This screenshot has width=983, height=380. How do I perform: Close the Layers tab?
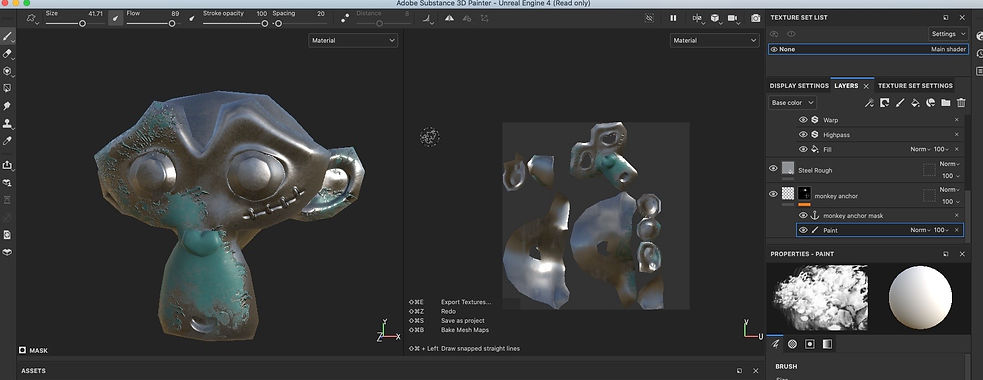coord(866,86)
